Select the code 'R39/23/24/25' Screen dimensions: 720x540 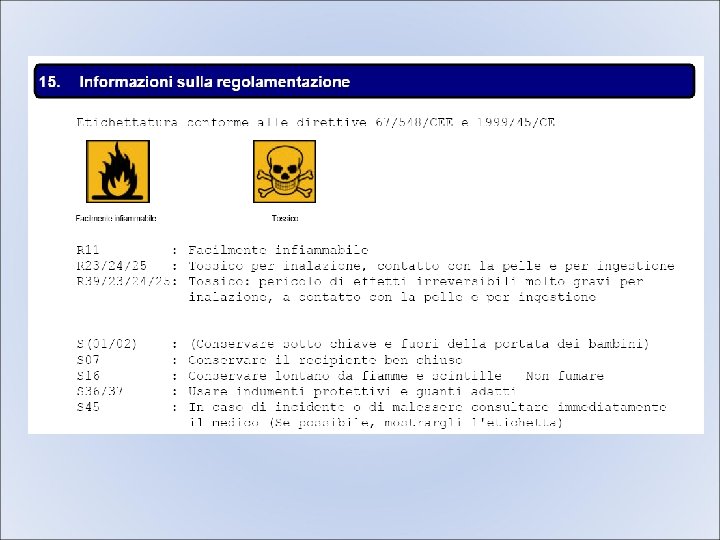coord(123,281)
